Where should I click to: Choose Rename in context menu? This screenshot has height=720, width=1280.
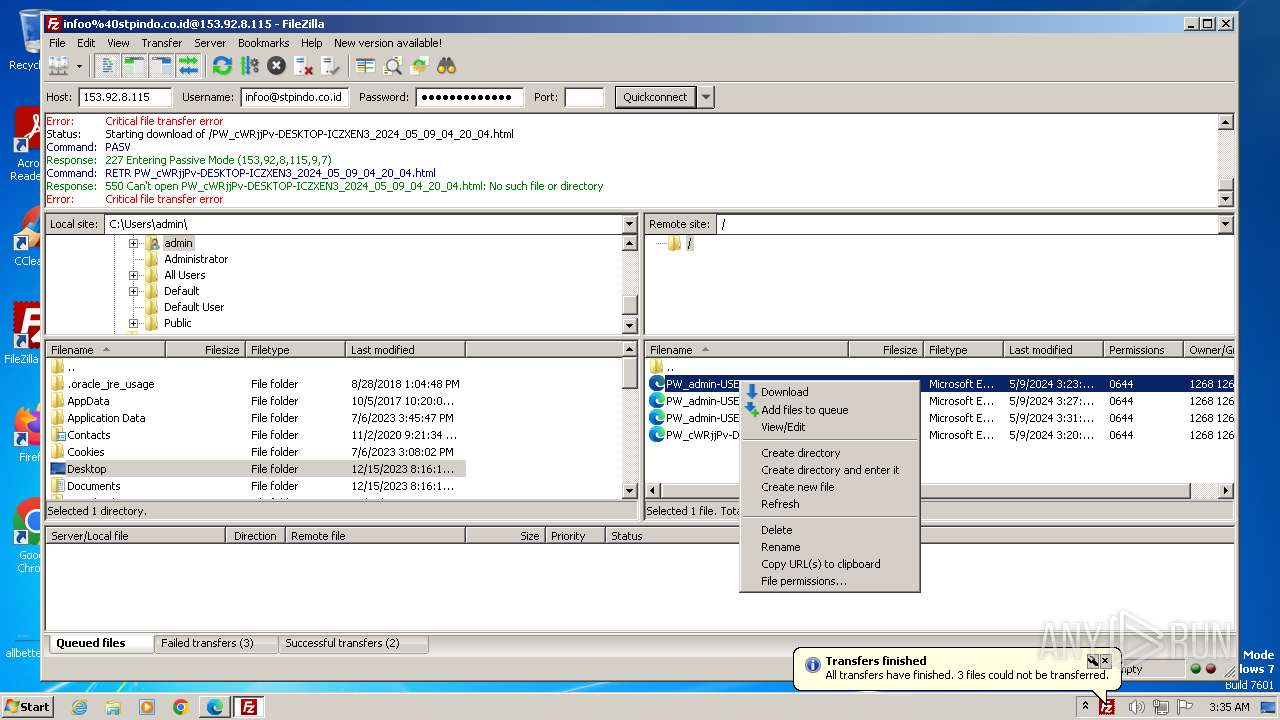[x=829, y=547]
